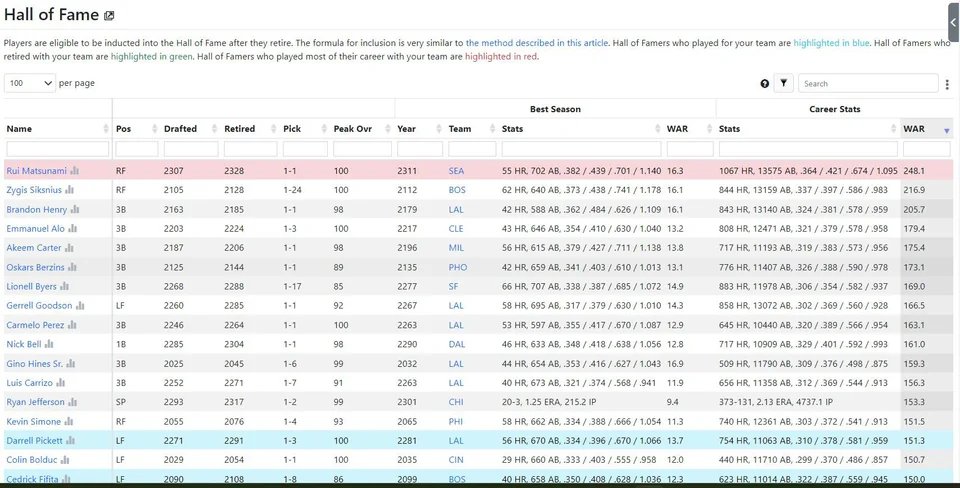Open CHI team link in Jefferson row

pyautogui.click(x=456, y=402)
